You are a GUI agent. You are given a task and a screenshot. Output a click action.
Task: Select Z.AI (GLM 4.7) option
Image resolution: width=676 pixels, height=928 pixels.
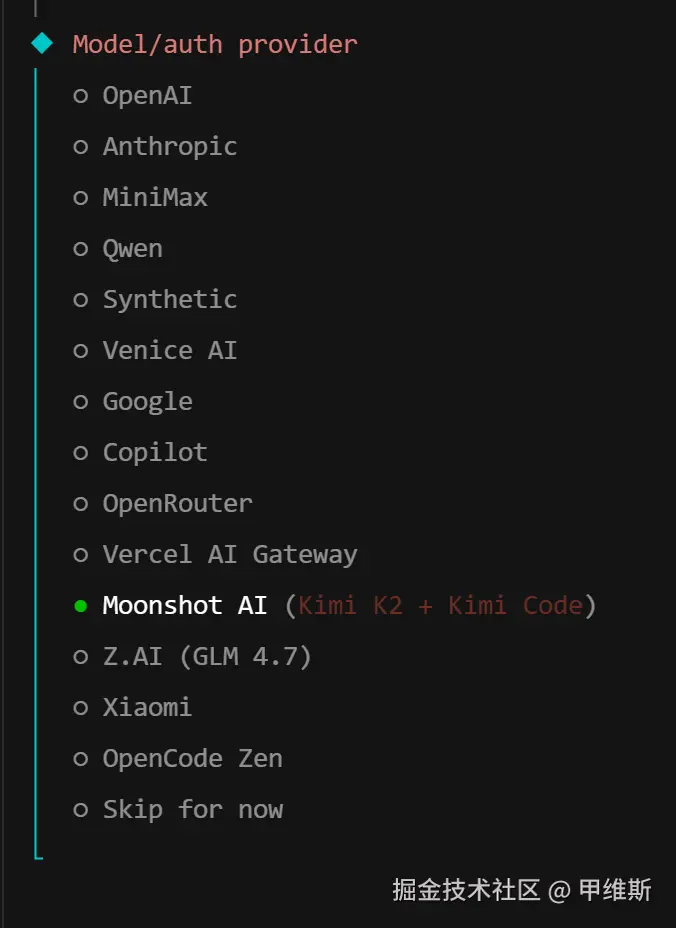point(207,657)
